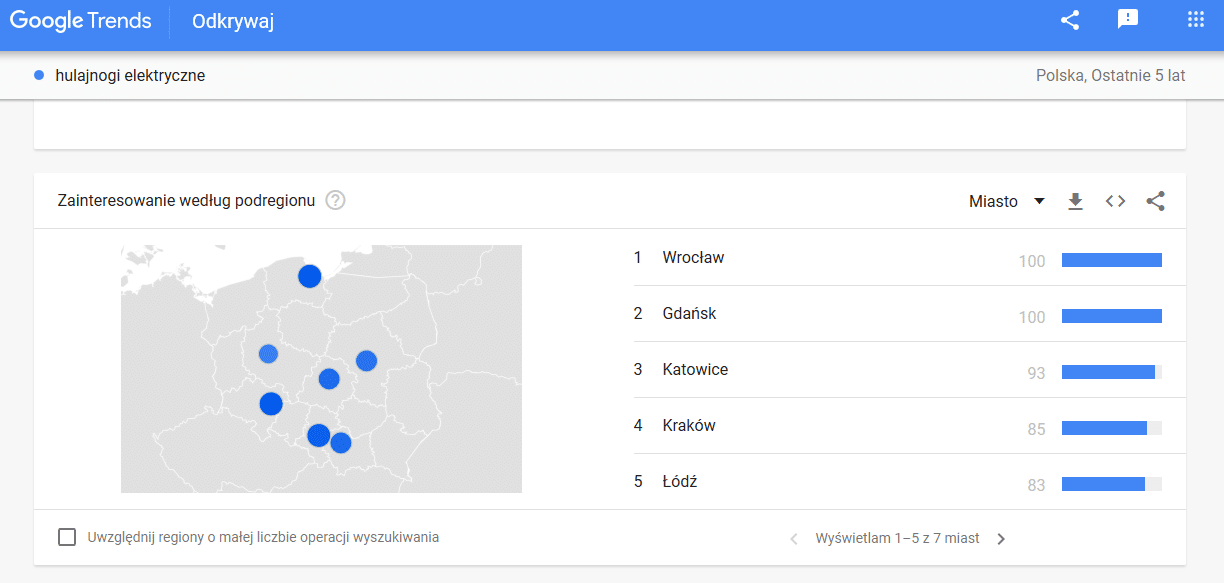Viewport: 1224px width, 583px height.
Task: Open the Google apps grid icon
Action: point(1195,20)
